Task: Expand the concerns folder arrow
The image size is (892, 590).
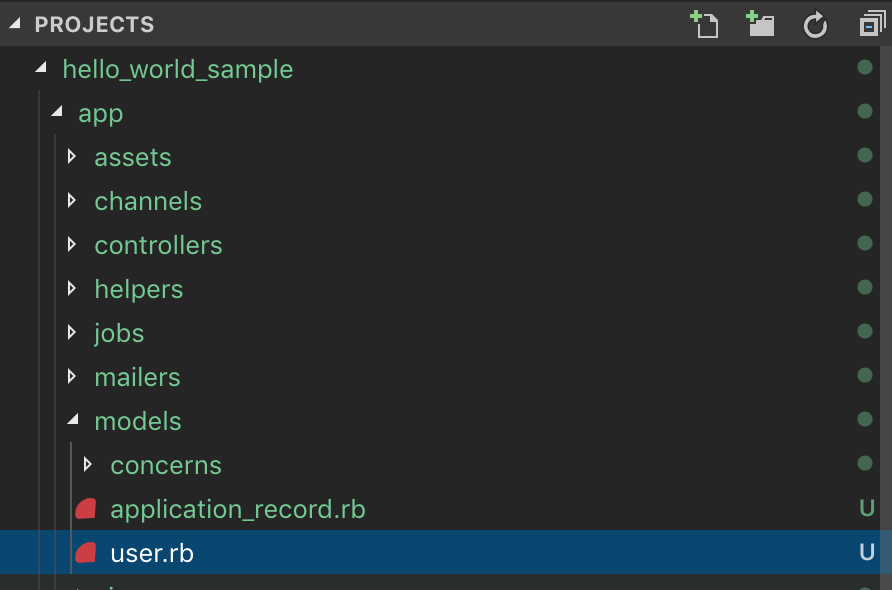Action: click(x=88, y=465)
